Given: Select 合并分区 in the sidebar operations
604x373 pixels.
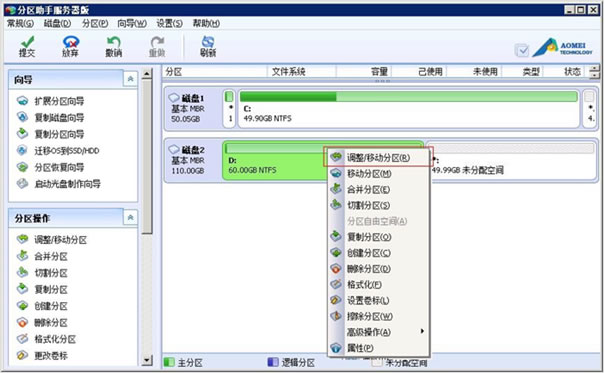Looking at the screenshot, I should coord(42,256).
